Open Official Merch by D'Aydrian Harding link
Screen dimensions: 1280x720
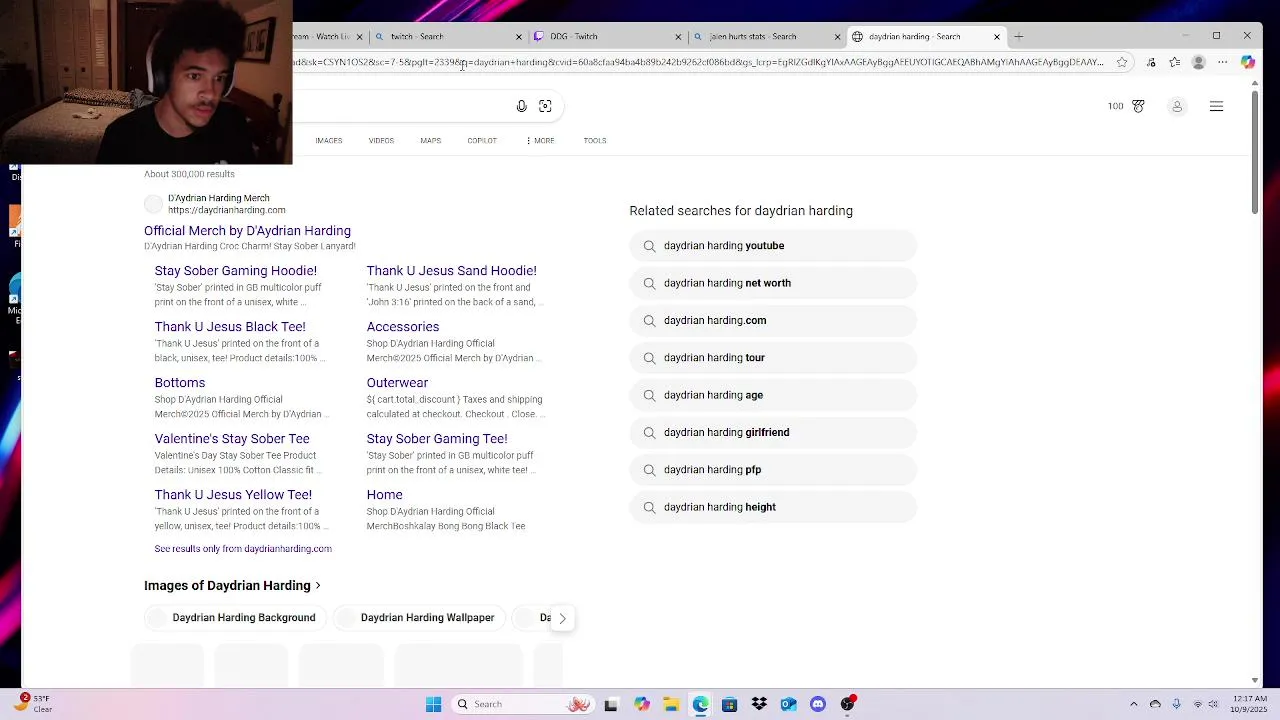247,231
